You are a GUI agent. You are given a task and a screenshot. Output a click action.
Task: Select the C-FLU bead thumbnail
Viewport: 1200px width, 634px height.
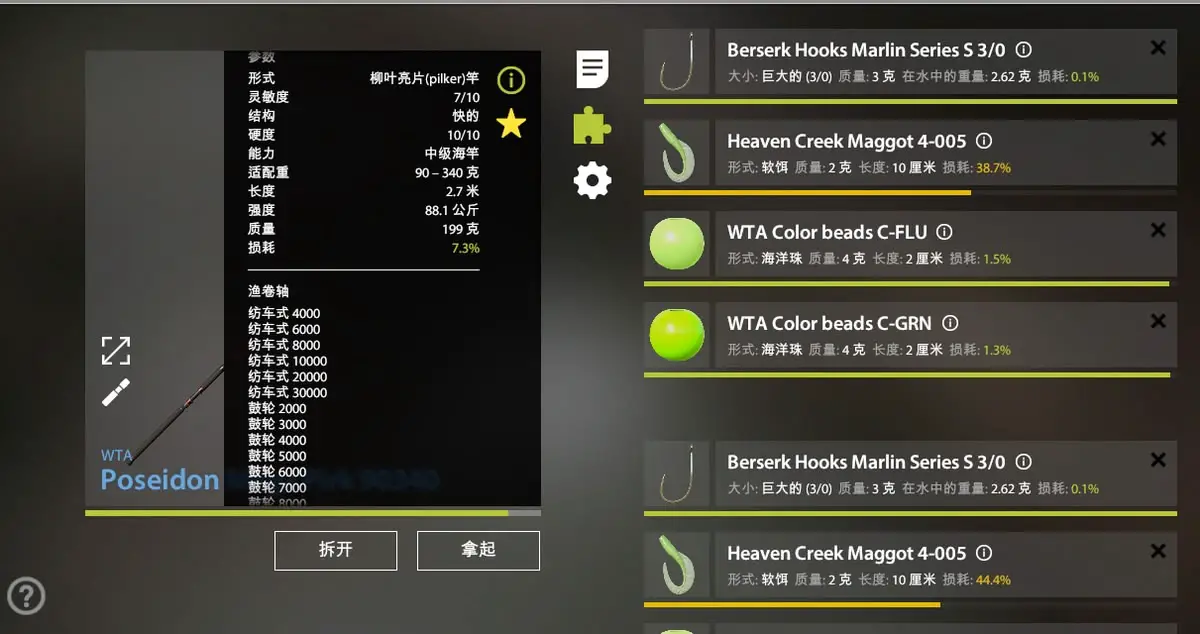coord(676,243)
